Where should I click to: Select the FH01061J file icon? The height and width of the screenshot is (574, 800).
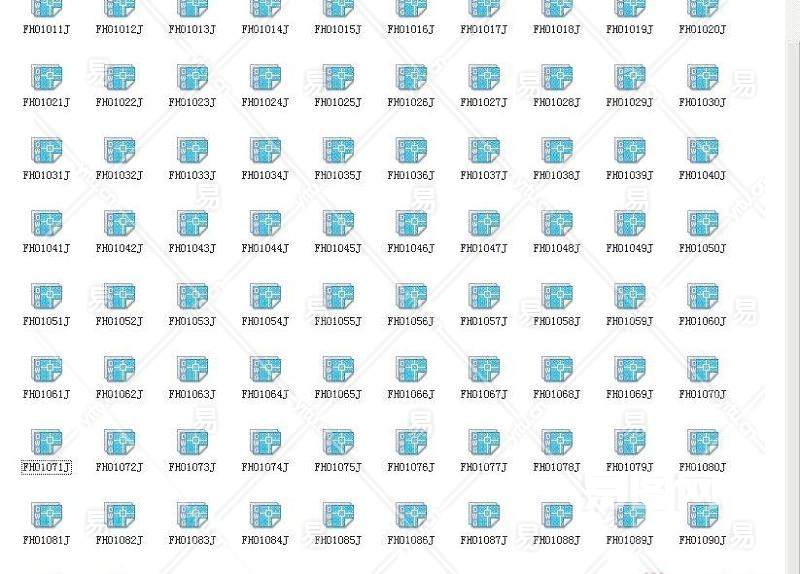coord(46,369)
